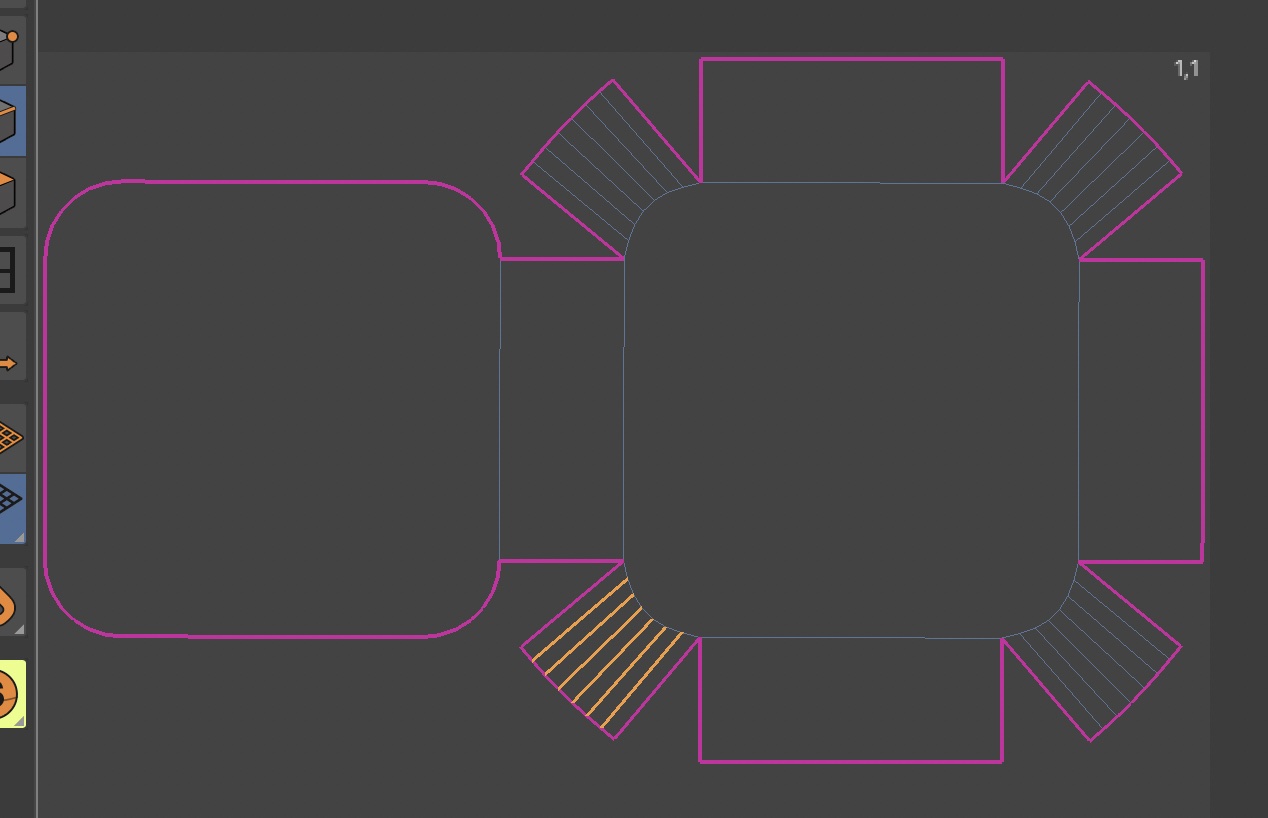Screen dimensions: 1268x818
Task: Click inside the central rounded-square UV island
Action: coord(850,410)
